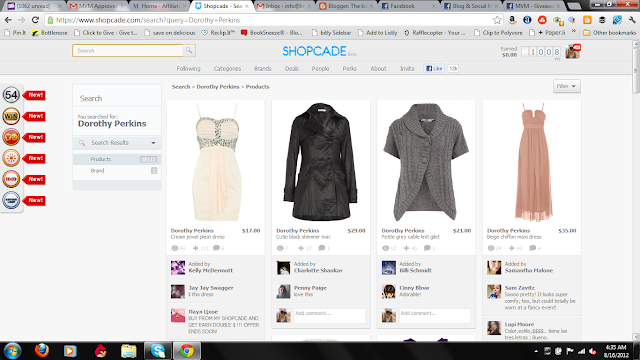Click the WIN badge in left sidebar
This screenshot has width=640, height=360.
click(11, 116)
